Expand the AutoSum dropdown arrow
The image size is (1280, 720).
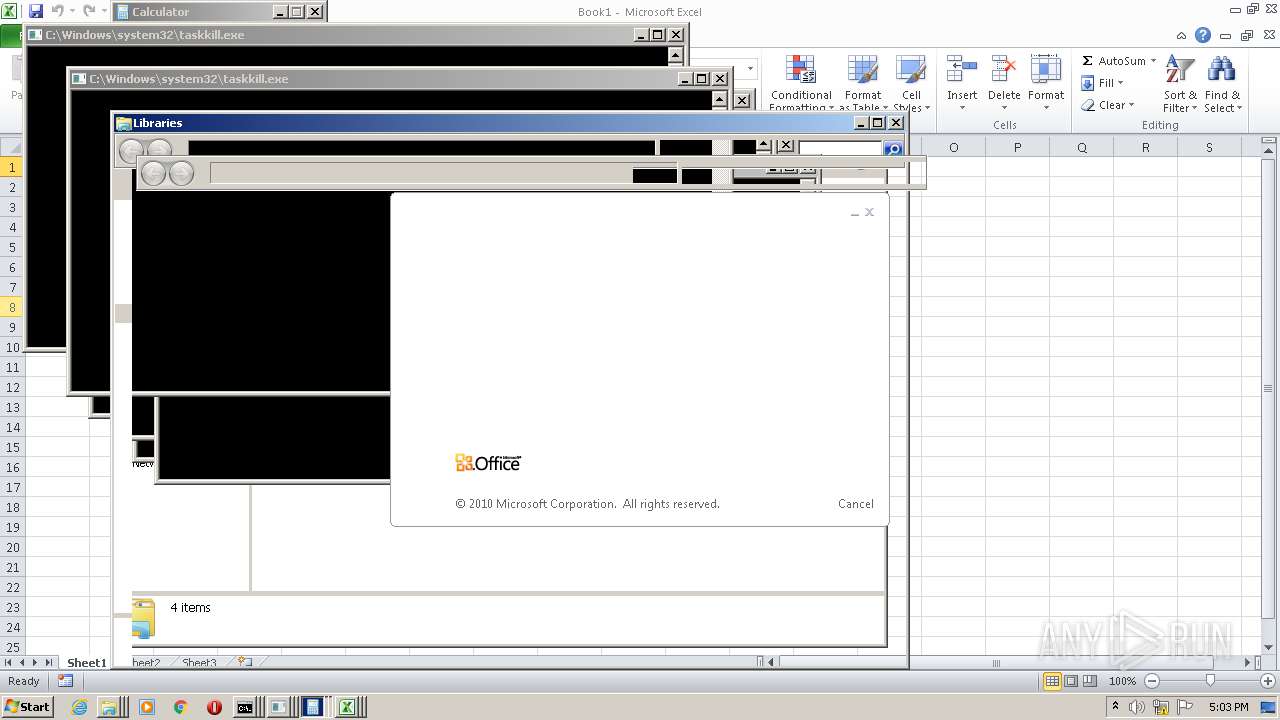(1153, 61)
